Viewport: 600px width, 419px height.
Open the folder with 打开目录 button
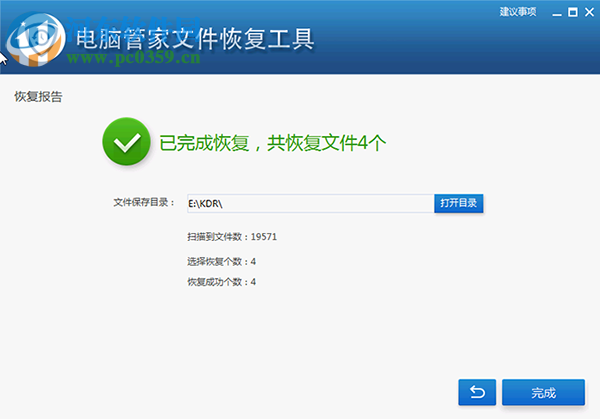tap(458, 203)
